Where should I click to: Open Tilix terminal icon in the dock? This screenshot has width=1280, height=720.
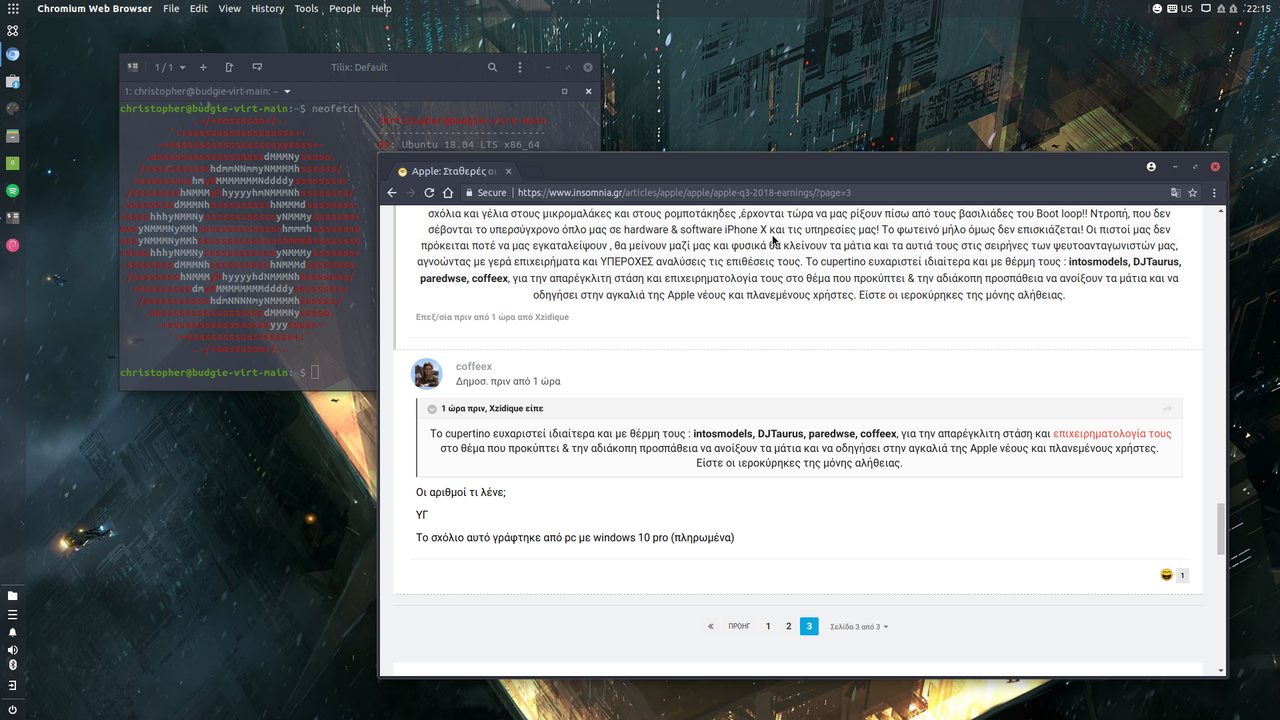[12, 217]
